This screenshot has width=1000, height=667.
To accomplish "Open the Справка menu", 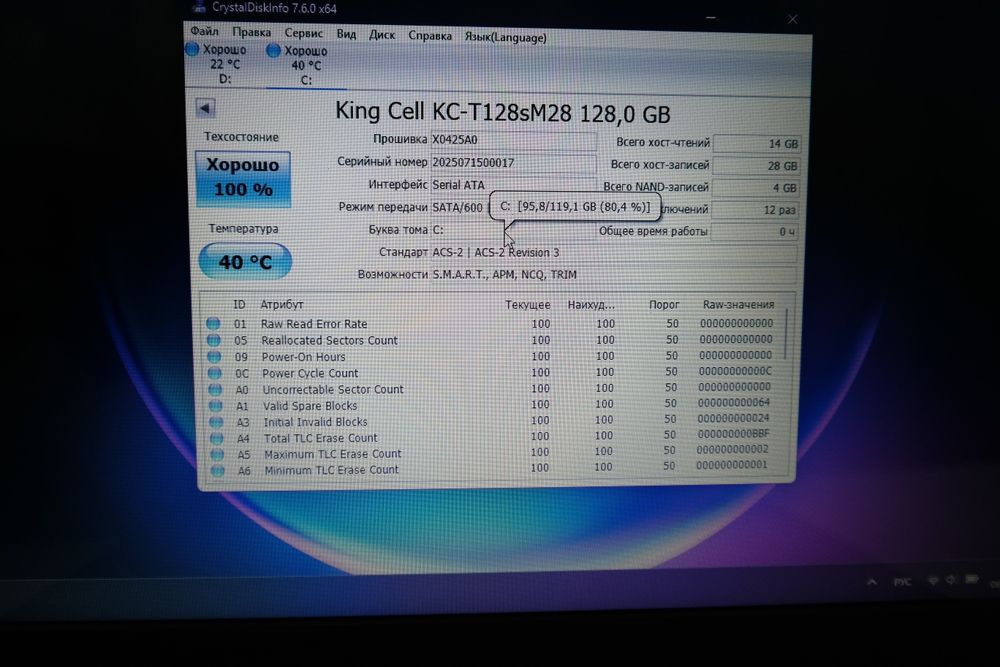I will (430, 36).
